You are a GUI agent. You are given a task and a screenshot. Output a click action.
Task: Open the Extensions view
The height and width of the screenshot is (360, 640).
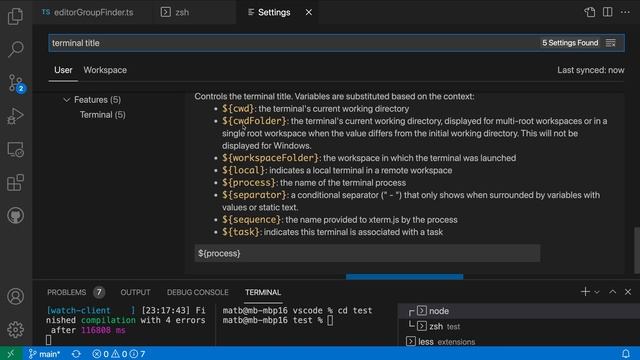click(x=16, y=182)
